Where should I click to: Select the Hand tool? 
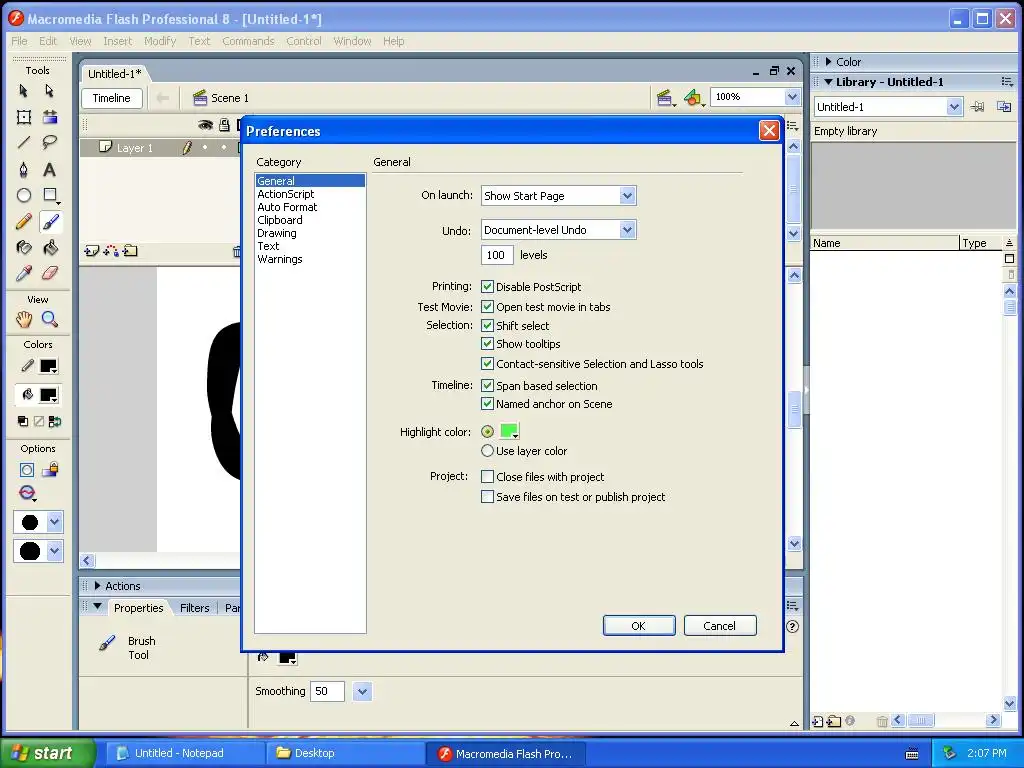(x=24, y=319)
